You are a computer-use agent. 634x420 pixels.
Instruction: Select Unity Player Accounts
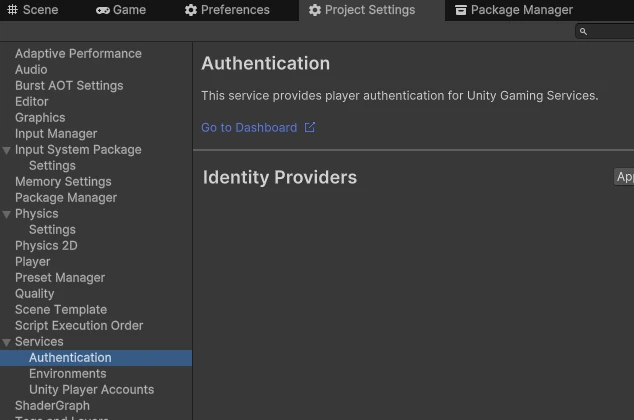coord(91,390)
